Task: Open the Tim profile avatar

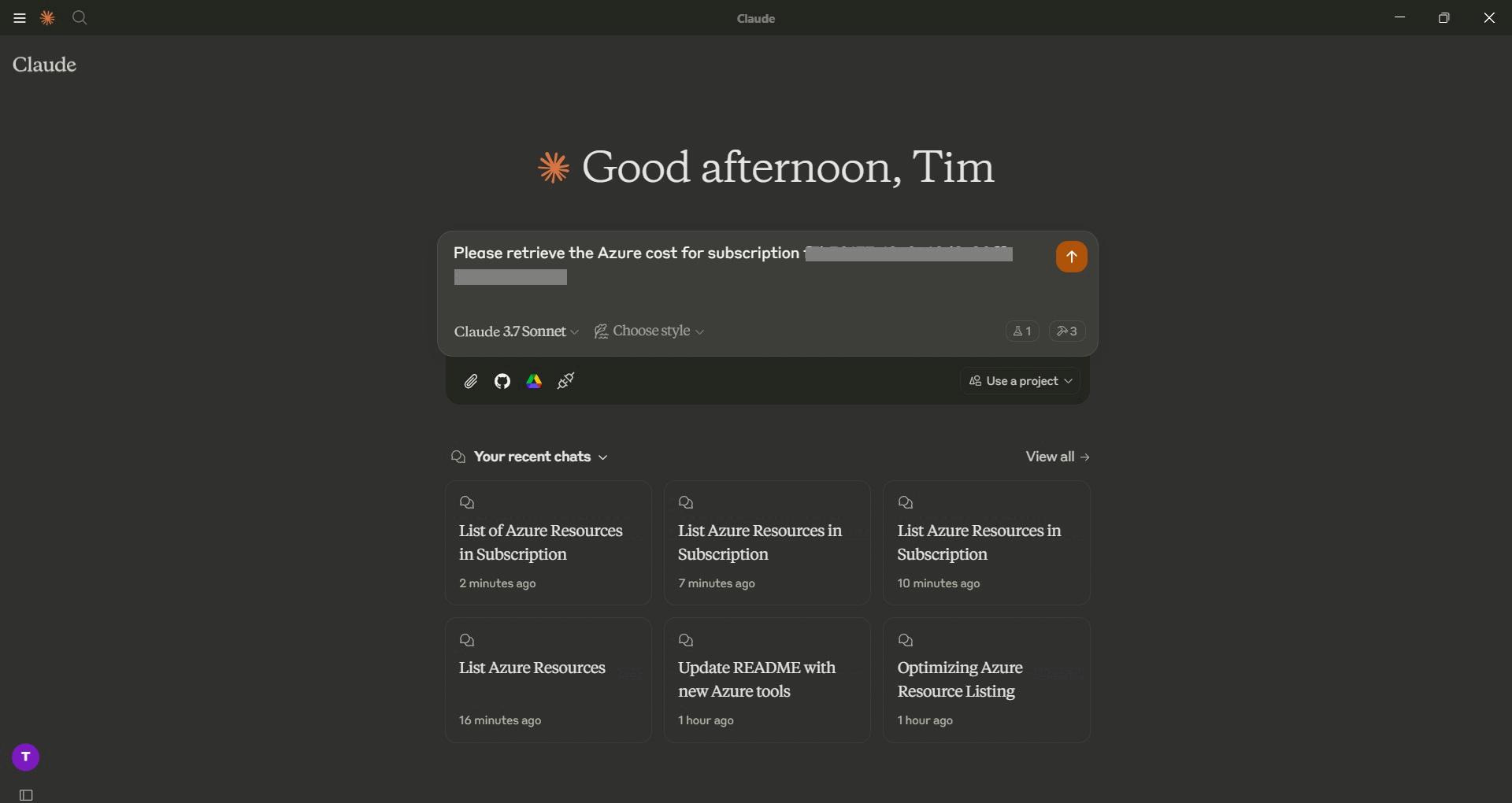Action: (26, 757)
